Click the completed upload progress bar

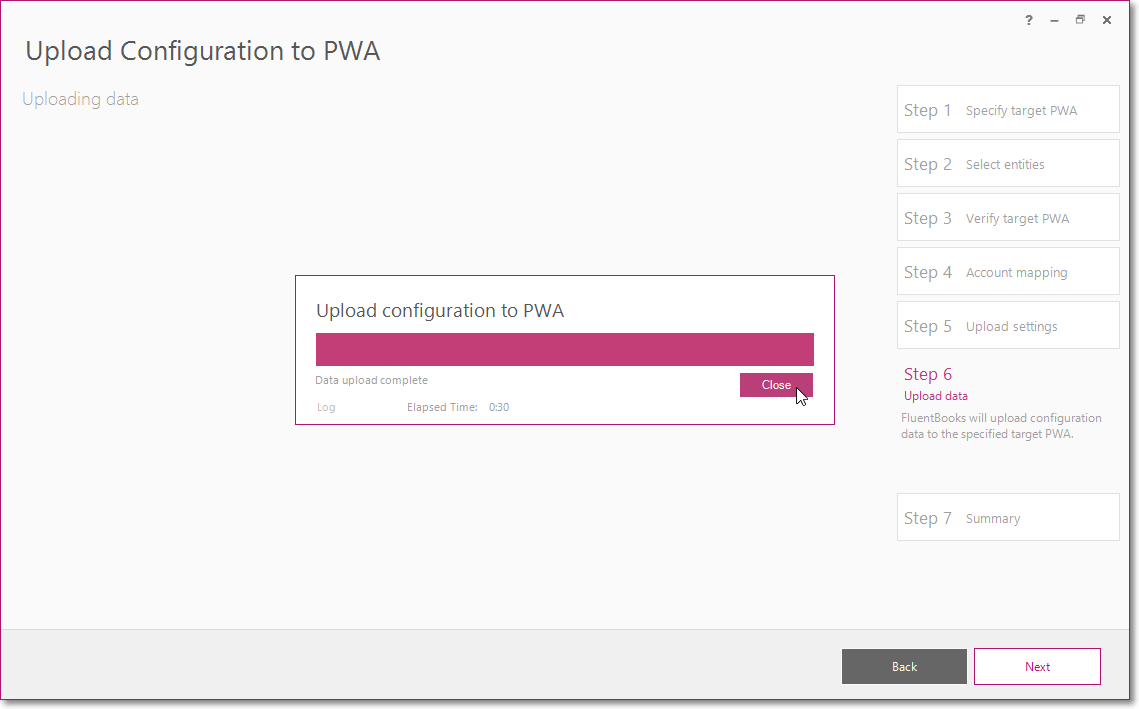pos(564,349)
